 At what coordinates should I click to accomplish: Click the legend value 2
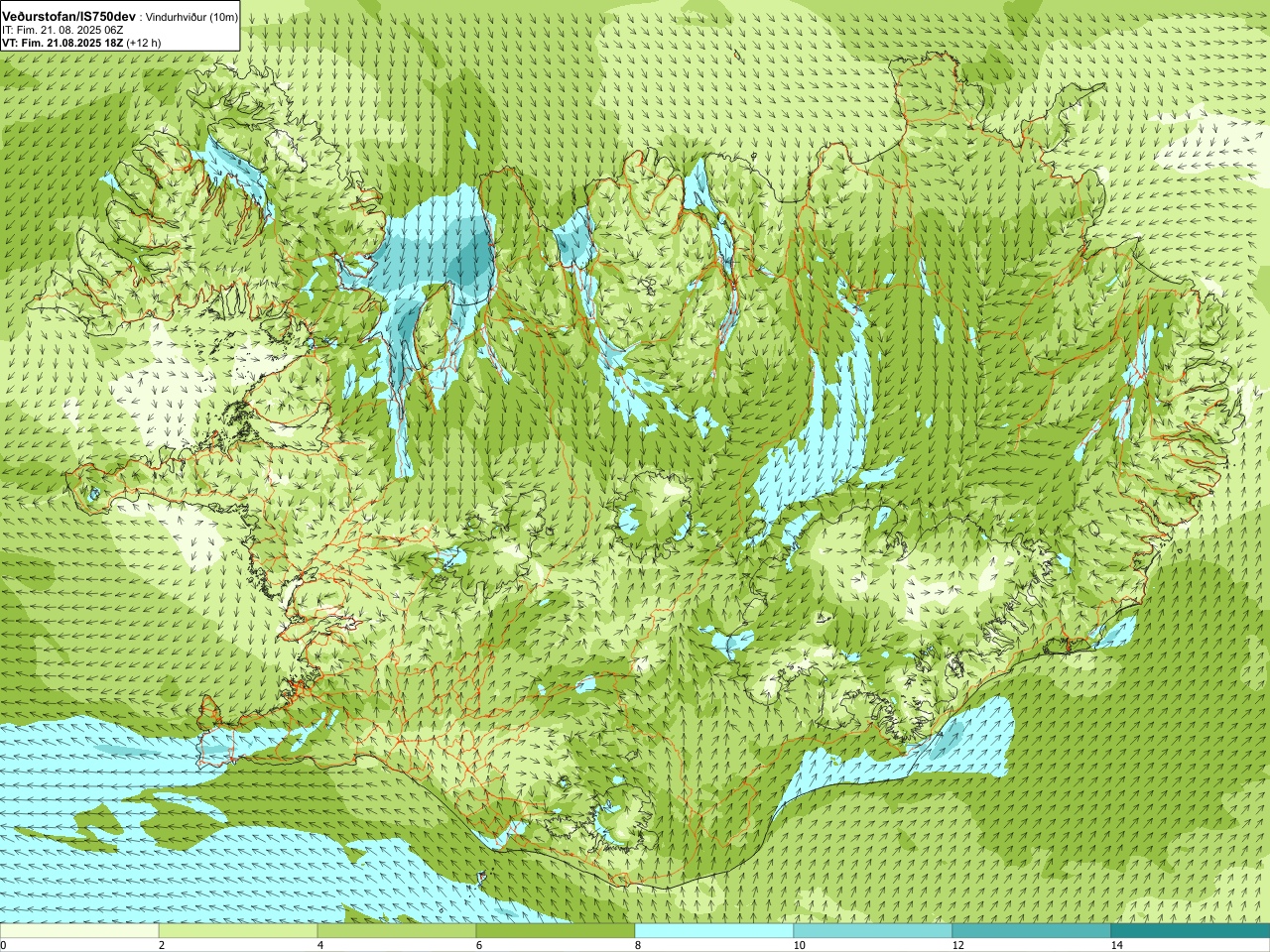click(x=162, y=945)
